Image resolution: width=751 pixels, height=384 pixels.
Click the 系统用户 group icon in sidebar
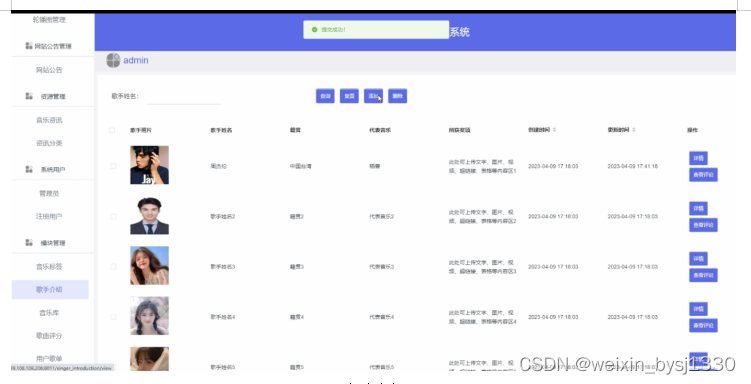tap(29, 169)
